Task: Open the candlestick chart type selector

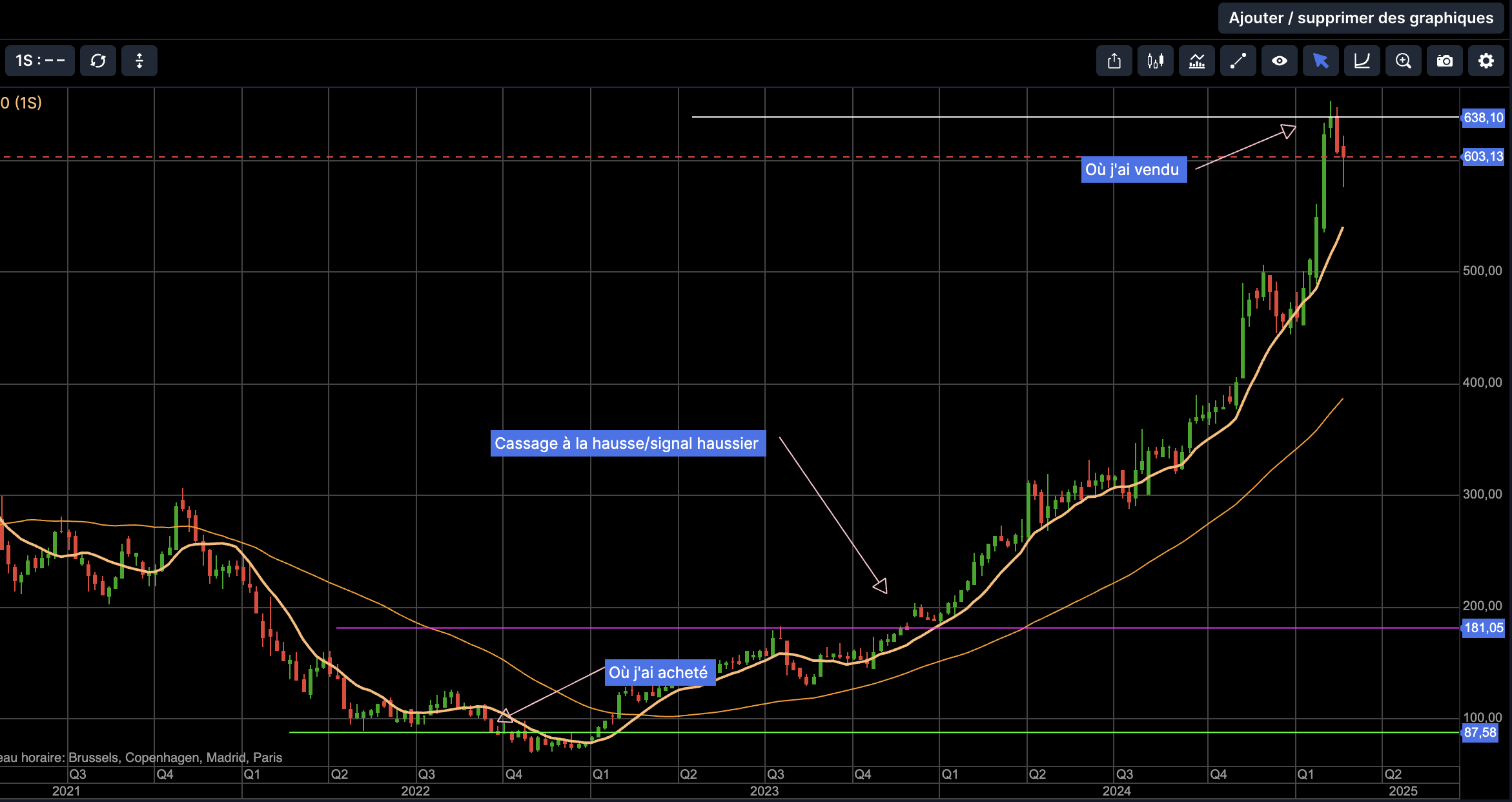Action: coord(1155,61)
